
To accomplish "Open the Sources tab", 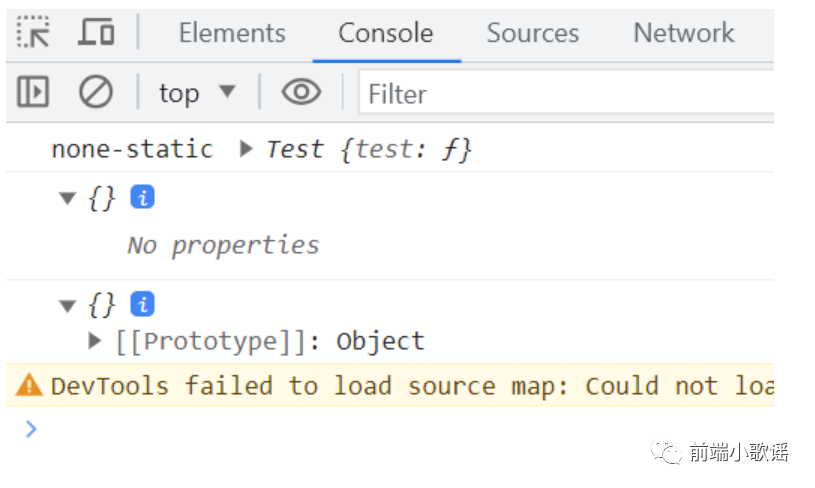I will coord(533,33).
